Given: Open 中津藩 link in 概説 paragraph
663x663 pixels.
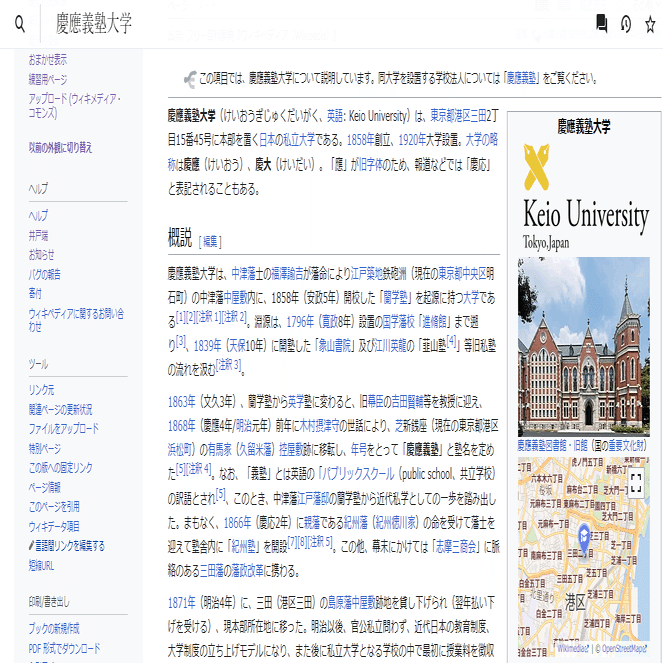Looking at the screenshot, I should coord(244,274).
